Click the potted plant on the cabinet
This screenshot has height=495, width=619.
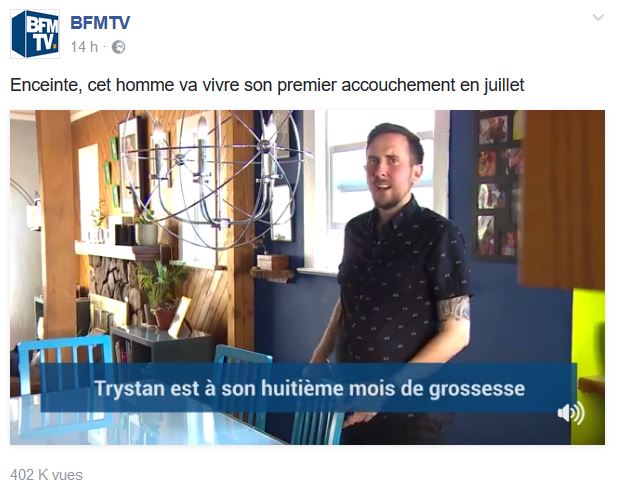pos(162,294)
